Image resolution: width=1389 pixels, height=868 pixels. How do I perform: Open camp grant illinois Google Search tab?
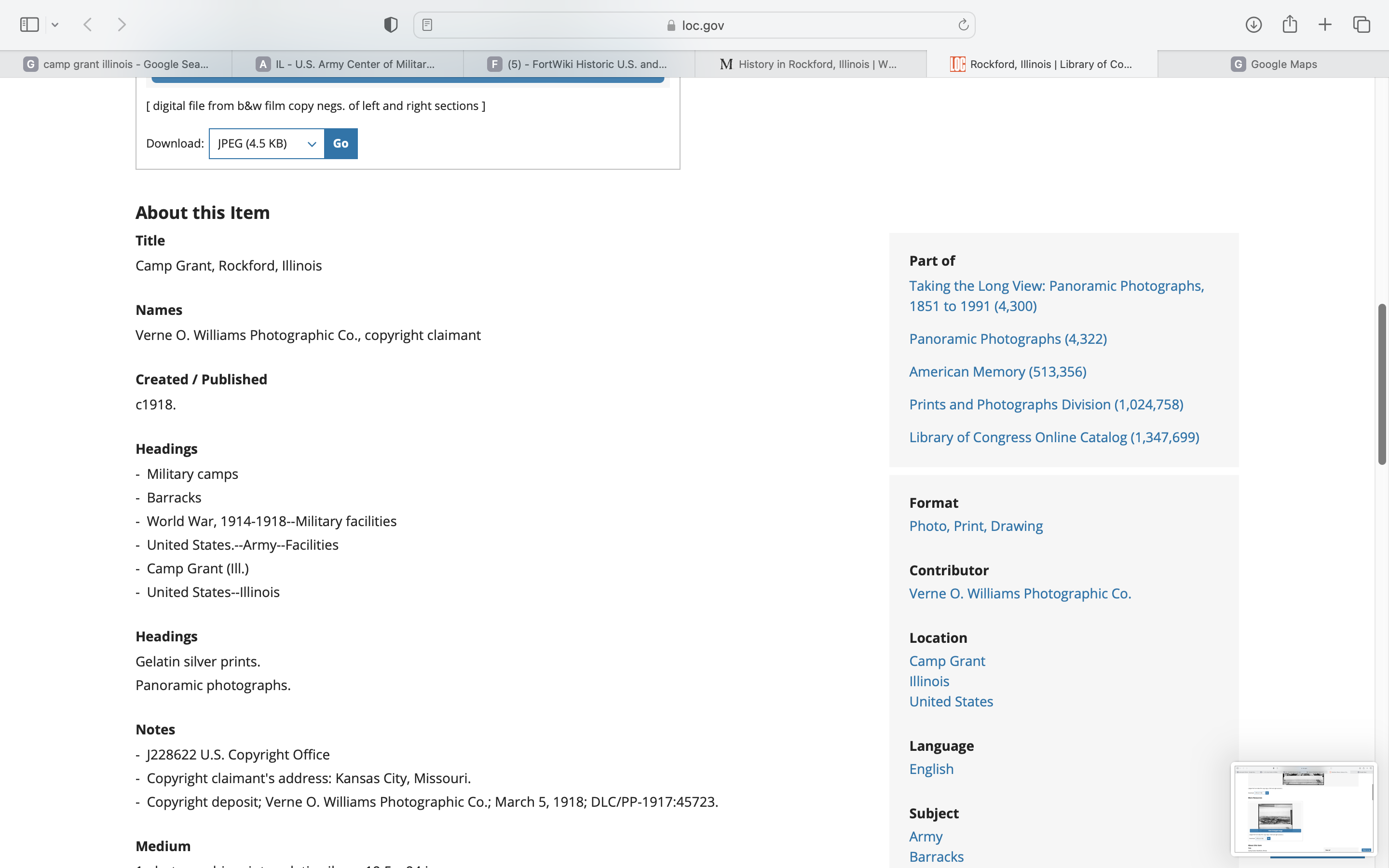point(116,64)
